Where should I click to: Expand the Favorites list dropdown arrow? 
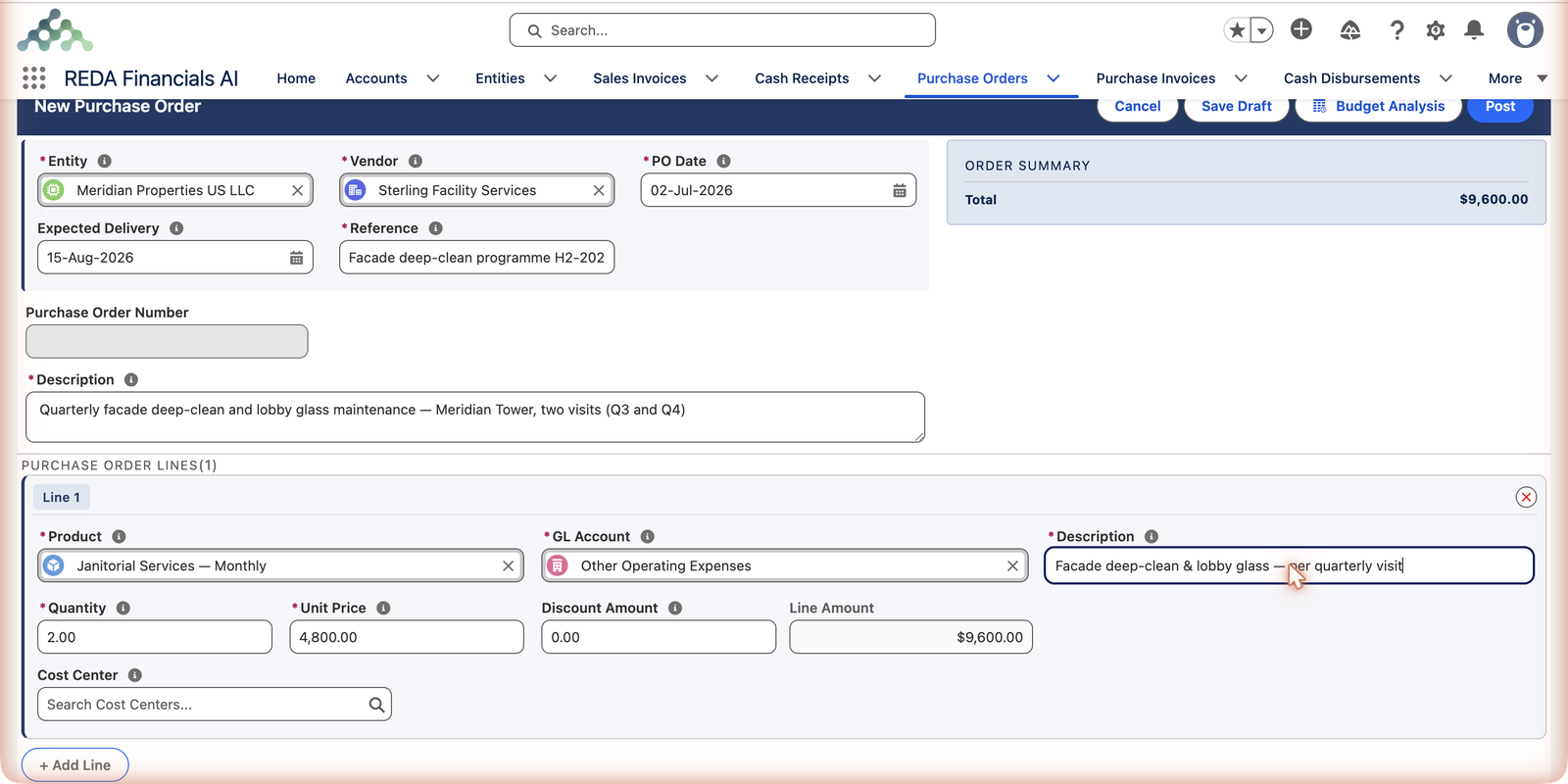coord(1262,30)
